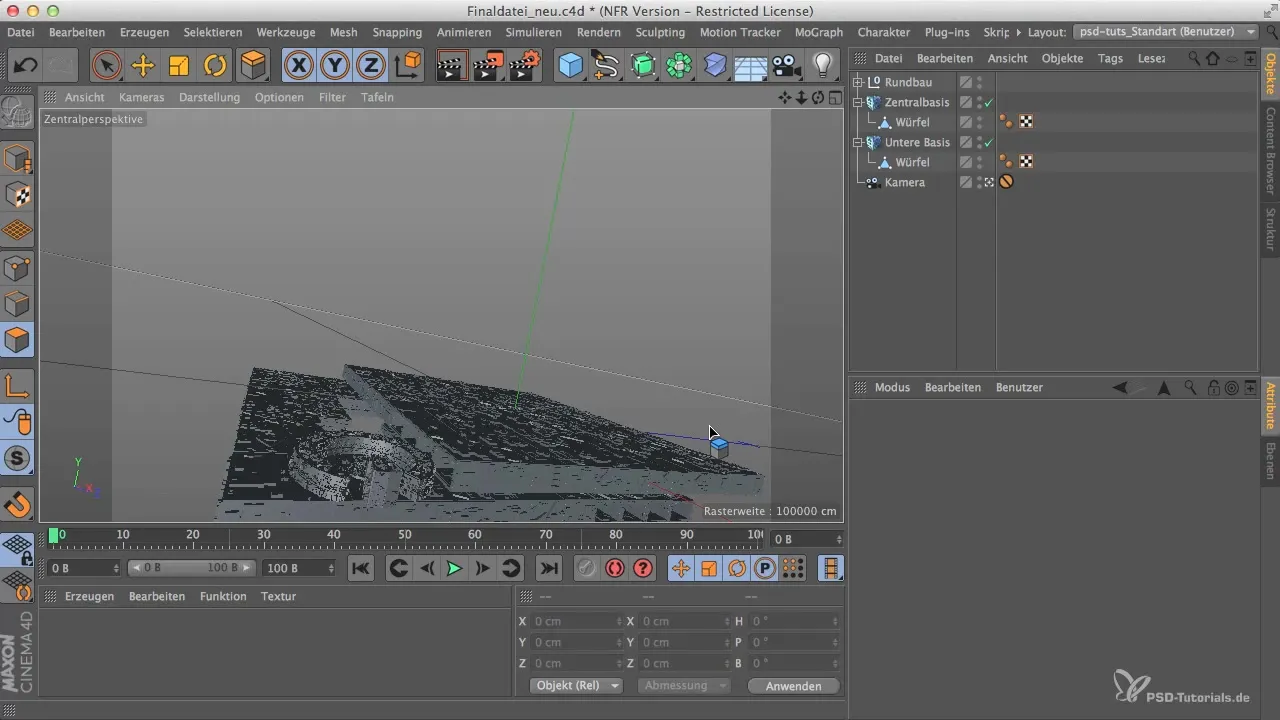Open the attribute manager Modus menu
The width and height of the screenshot is (1280, 720).
(x=893, y=387)
